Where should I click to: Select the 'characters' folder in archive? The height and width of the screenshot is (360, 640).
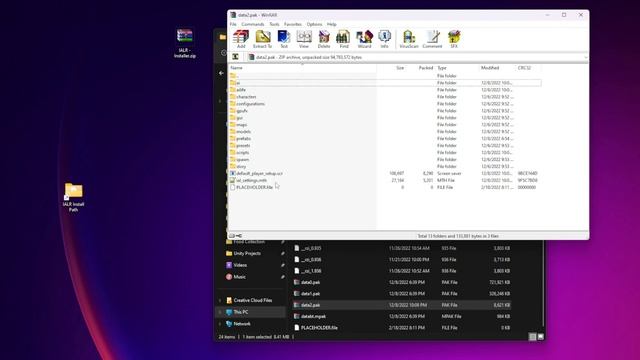tap(385, 97)
